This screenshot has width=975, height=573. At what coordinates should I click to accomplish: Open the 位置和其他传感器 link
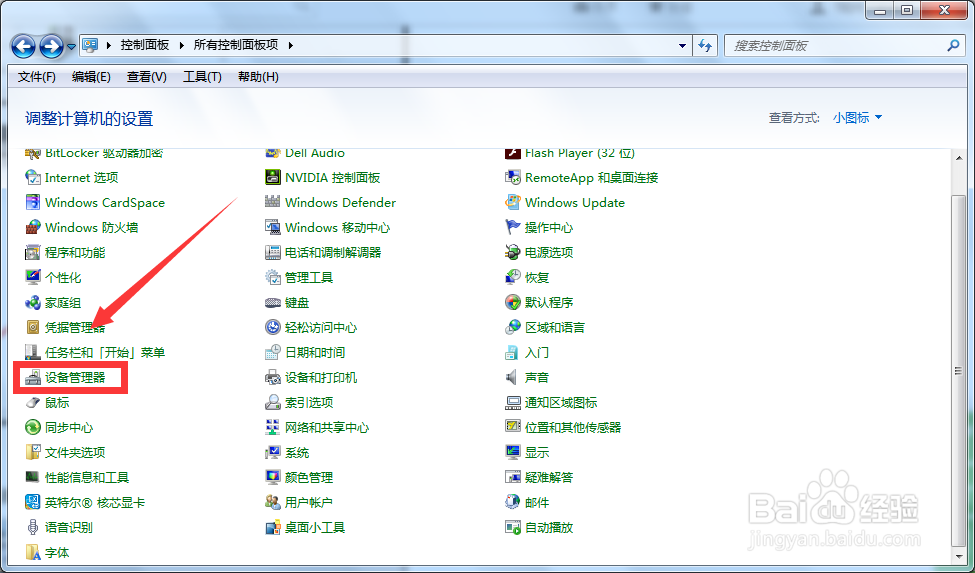pyautogui.click(x=573, y=428)
